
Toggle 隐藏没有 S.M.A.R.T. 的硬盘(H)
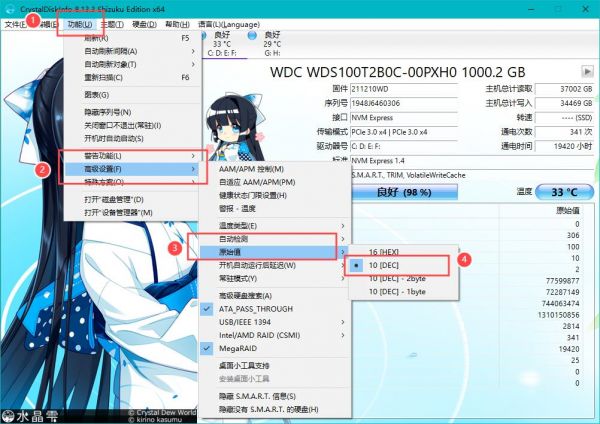pyautogui.click(x=275, y=409)
